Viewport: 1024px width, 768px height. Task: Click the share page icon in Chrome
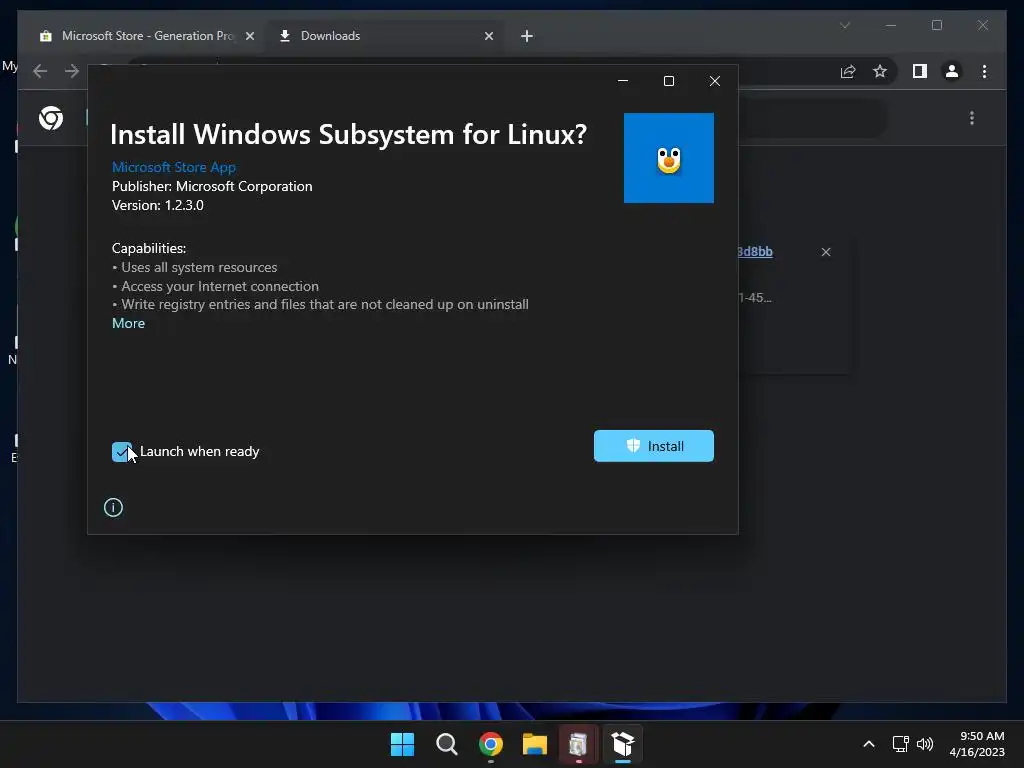(x=848, y=71)
